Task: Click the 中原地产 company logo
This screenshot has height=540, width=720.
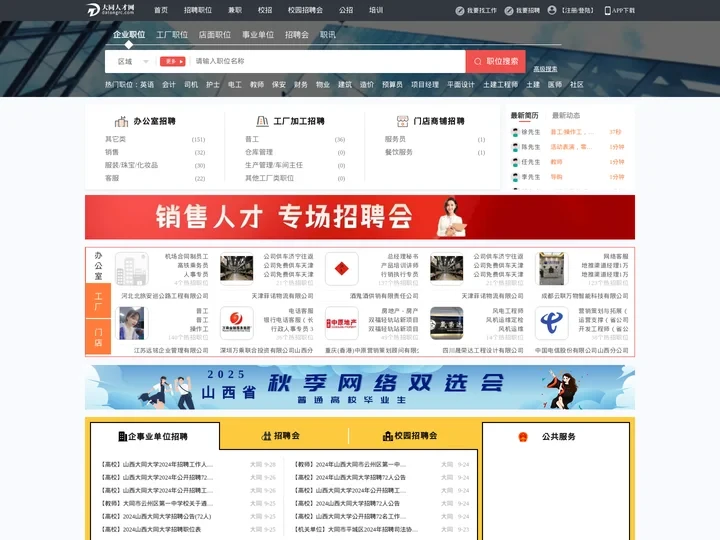Action: [x=341, y=323]
